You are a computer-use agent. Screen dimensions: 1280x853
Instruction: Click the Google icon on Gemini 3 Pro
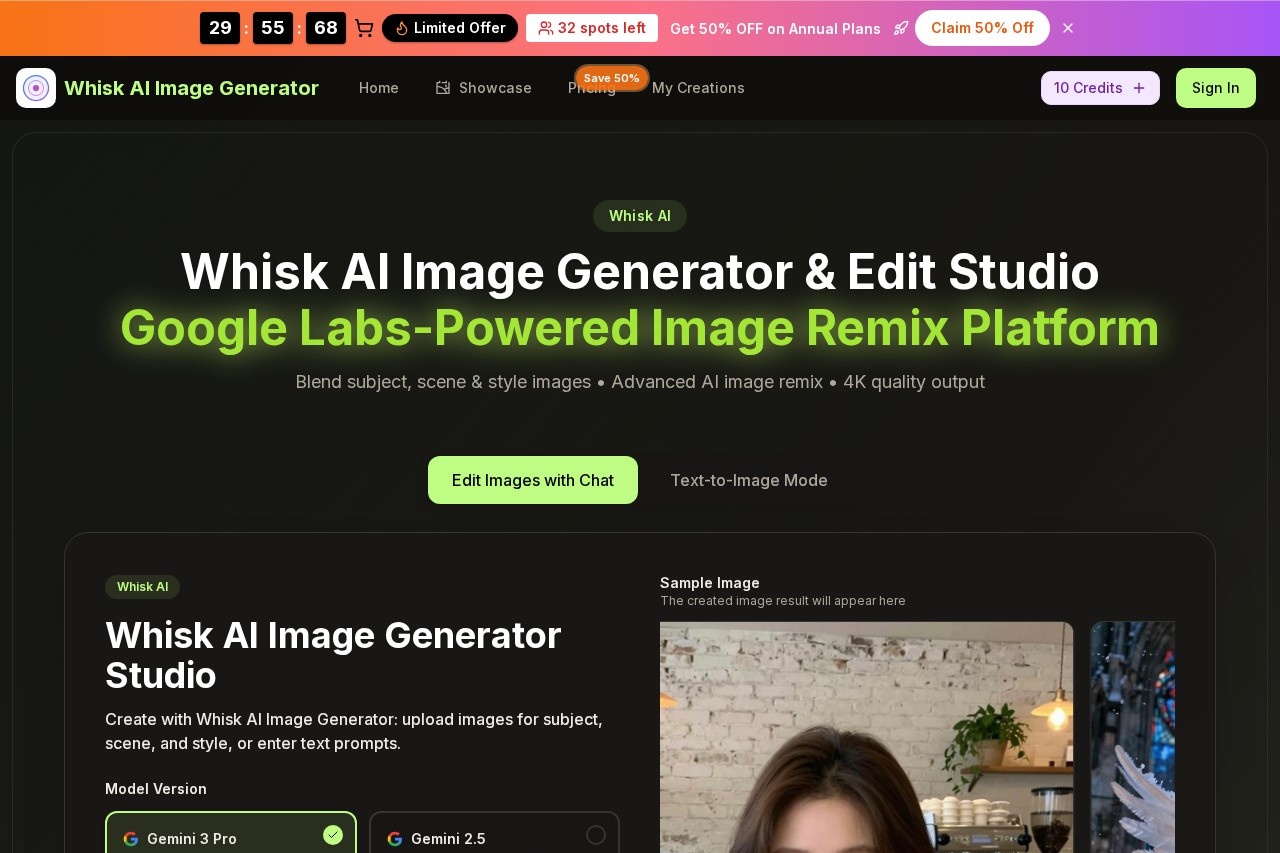tap(131, 839)
